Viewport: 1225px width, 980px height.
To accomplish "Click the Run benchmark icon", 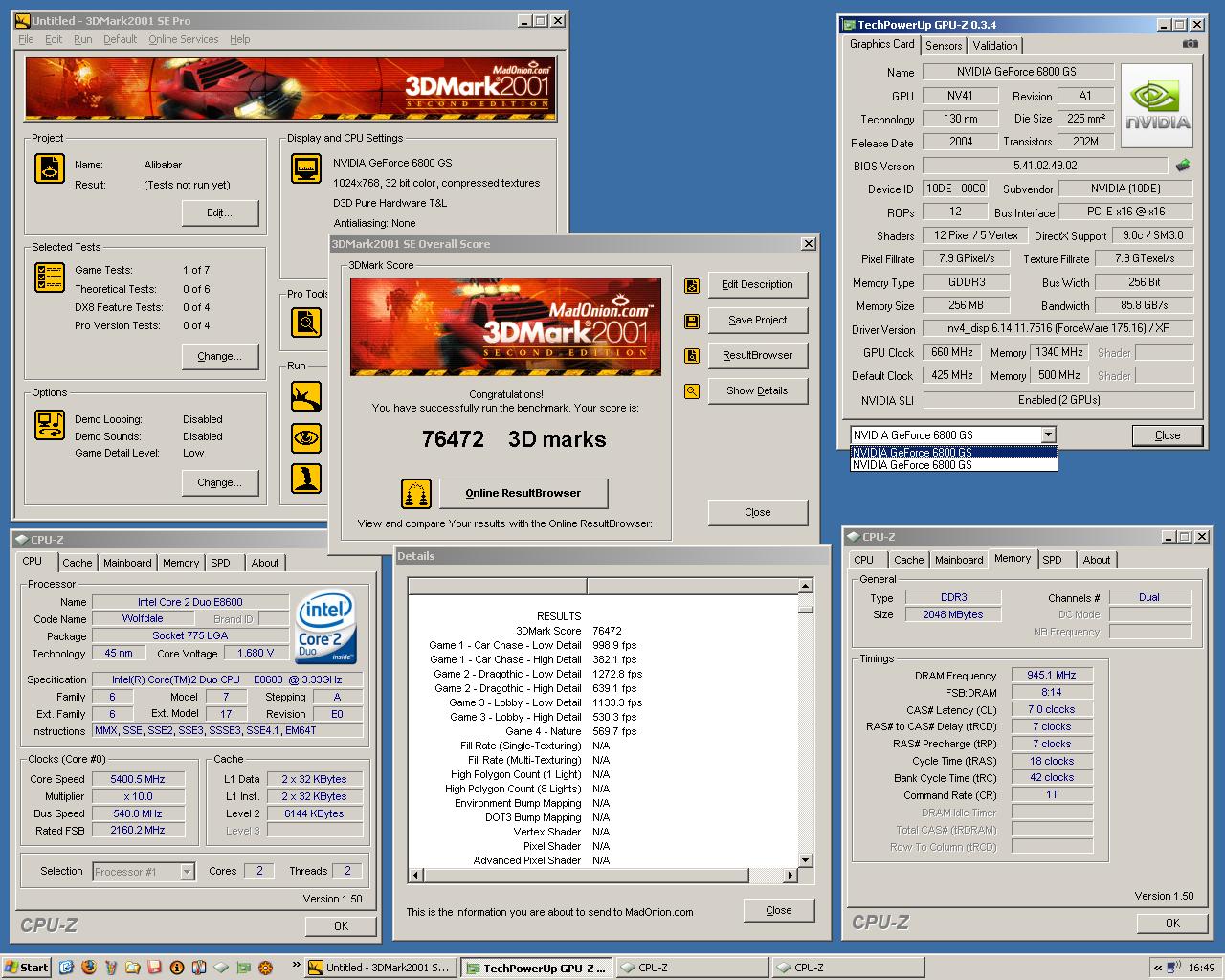I will coord(306,395).
